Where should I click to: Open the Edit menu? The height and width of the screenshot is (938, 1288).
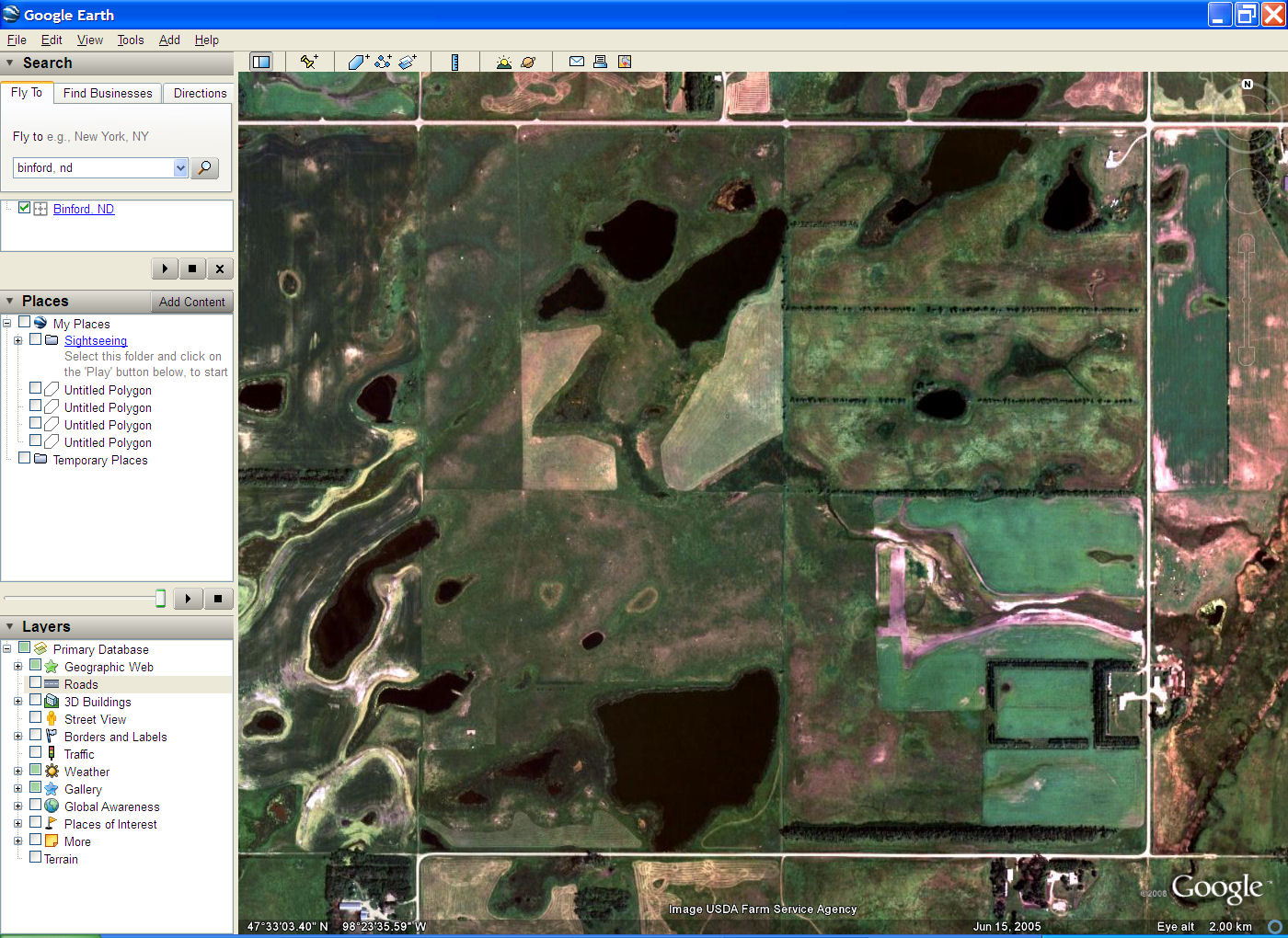point(52,40)
